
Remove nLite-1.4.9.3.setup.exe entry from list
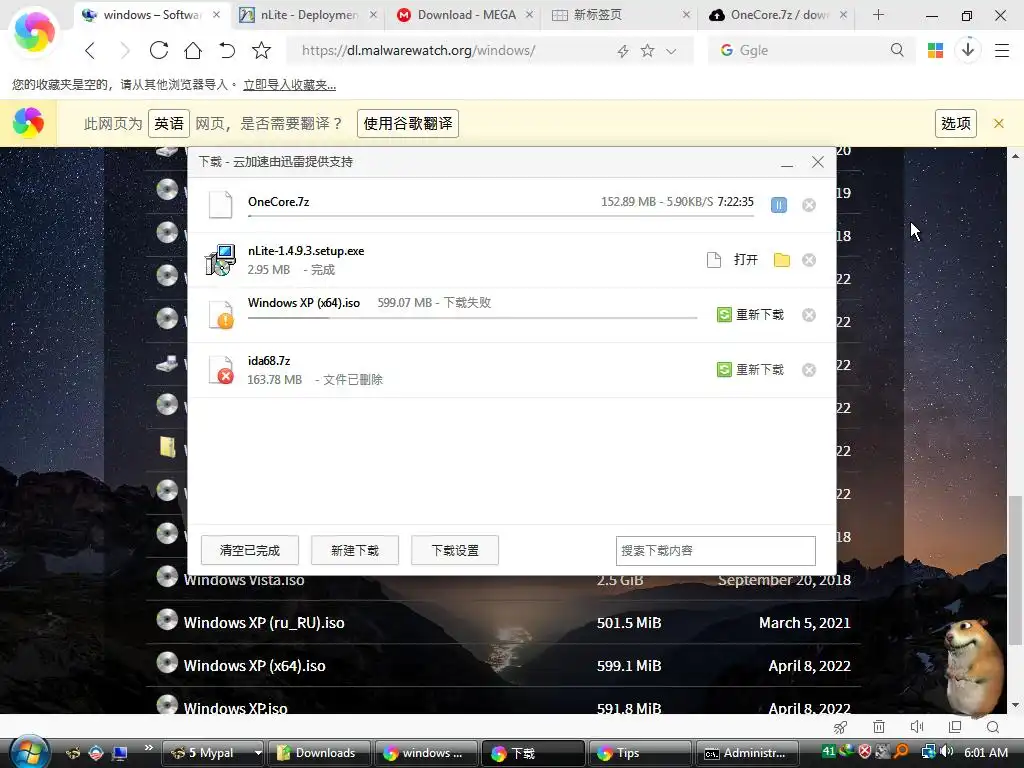pos(808,260)
